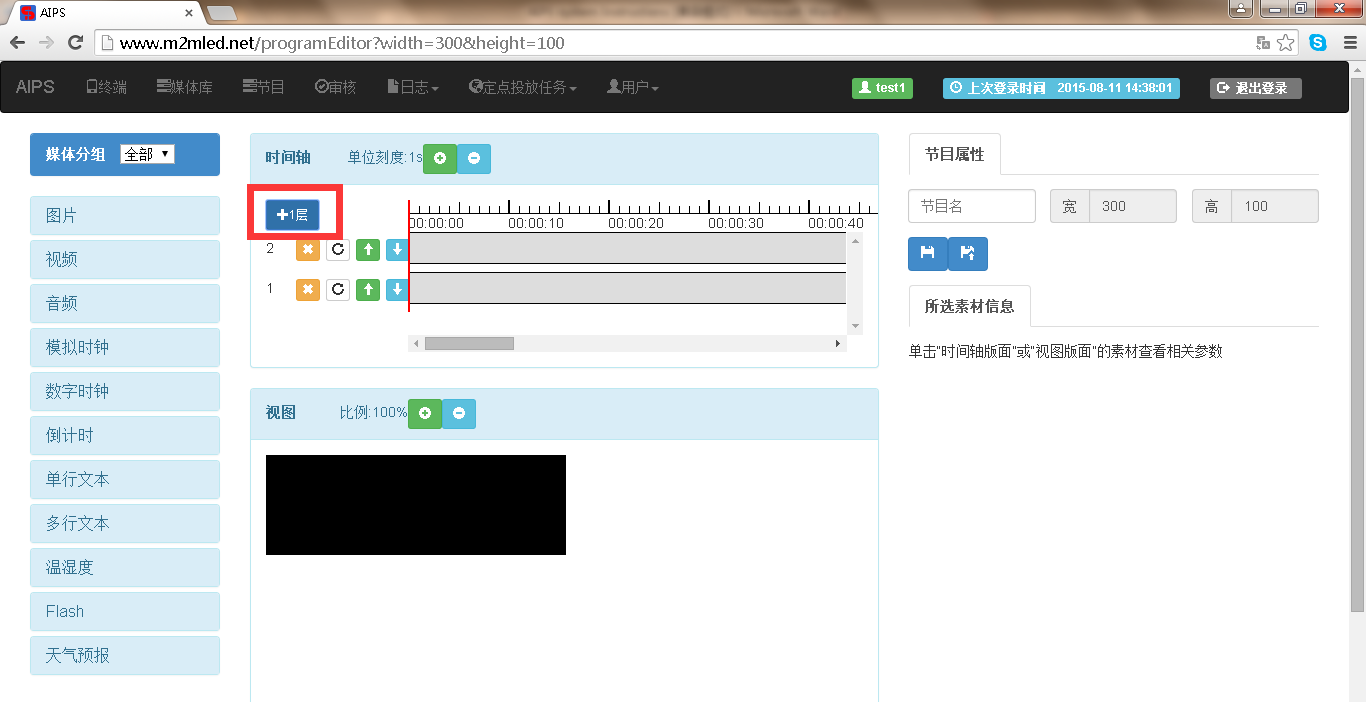Click the AIPS brand link

coord(35,87)
